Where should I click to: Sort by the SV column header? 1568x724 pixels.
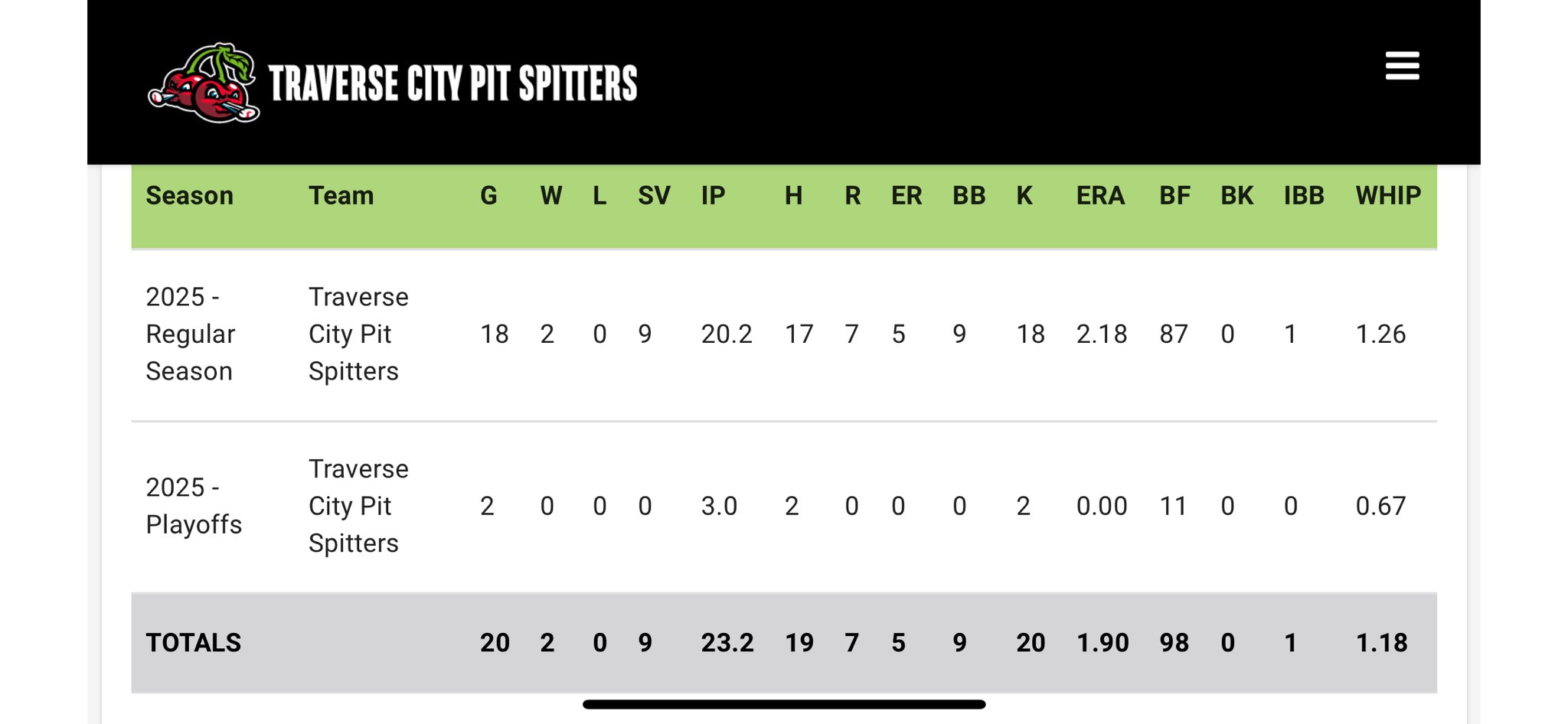click(x=654, y=196)
